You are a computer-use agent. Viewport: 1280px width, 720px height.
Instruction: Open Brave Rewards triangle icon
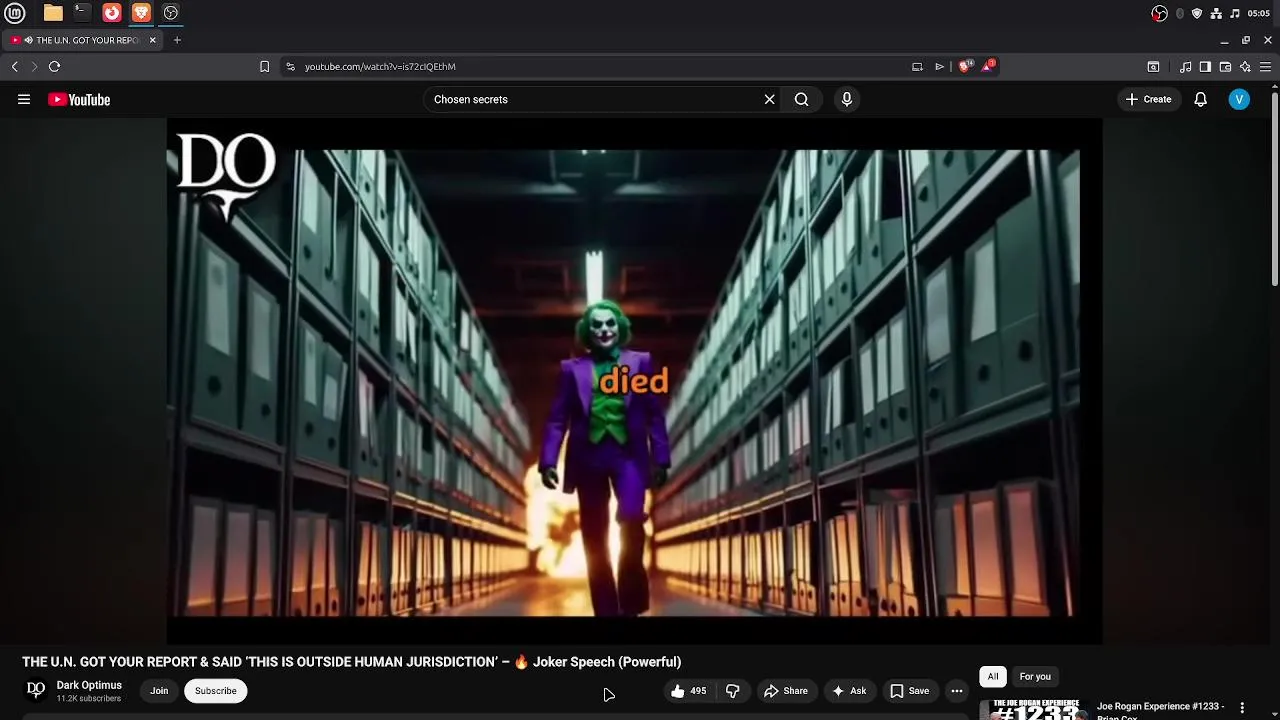pos(988,66)
